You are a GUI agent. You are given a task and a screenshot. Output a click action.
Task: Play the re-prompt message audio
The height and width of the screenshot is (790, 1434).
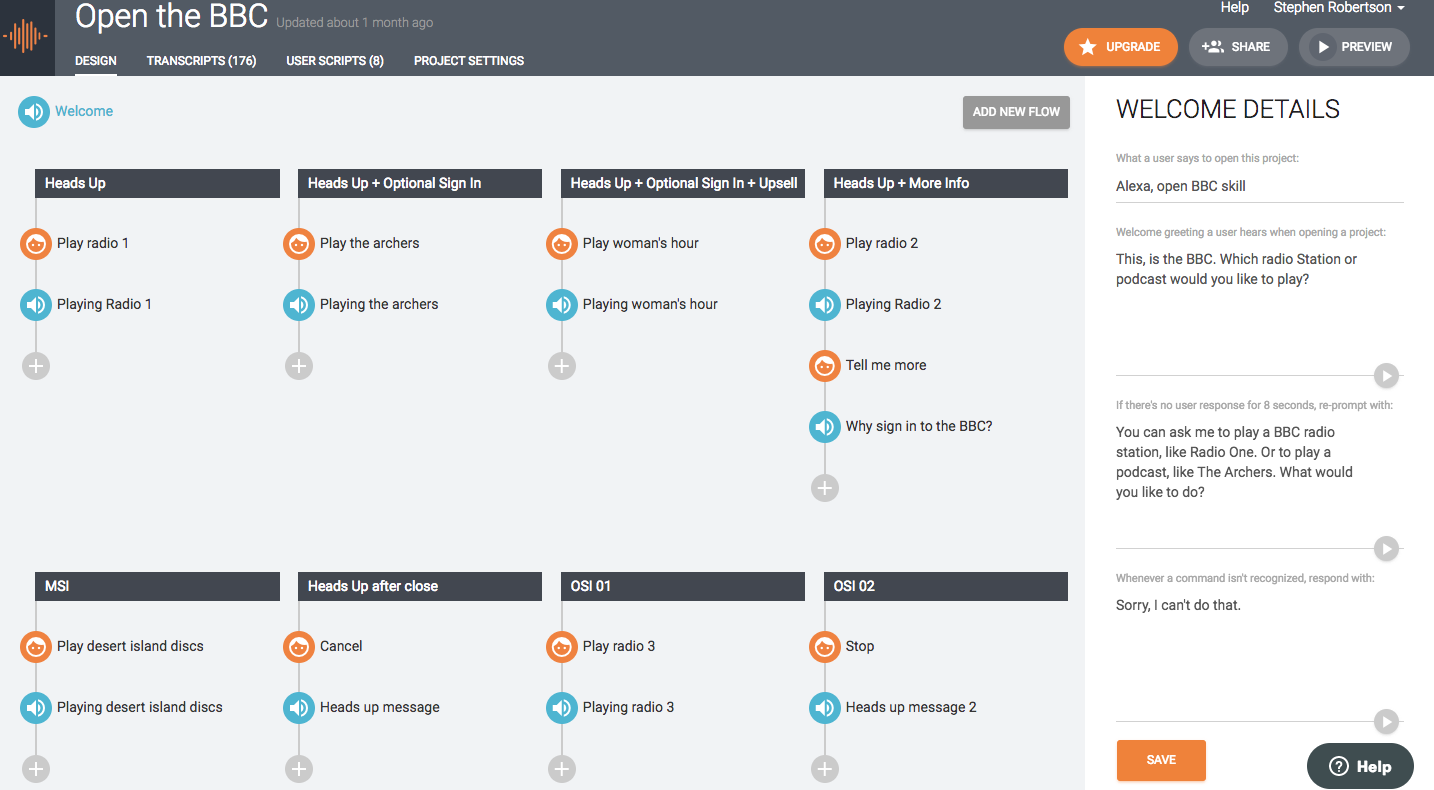(1386, 549)
